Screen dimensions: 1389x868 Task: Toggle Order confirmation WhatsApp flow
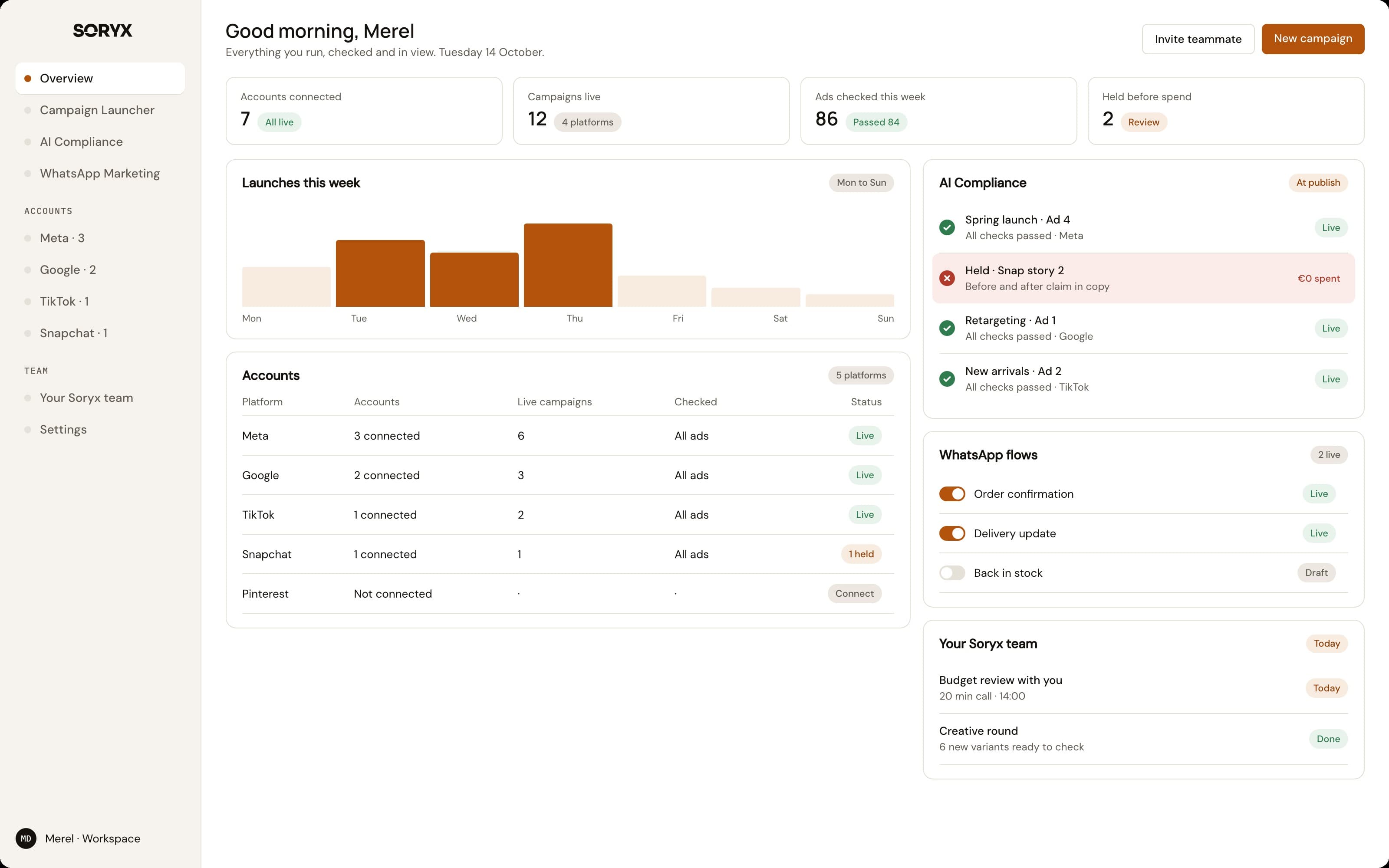tap(952, 494)
